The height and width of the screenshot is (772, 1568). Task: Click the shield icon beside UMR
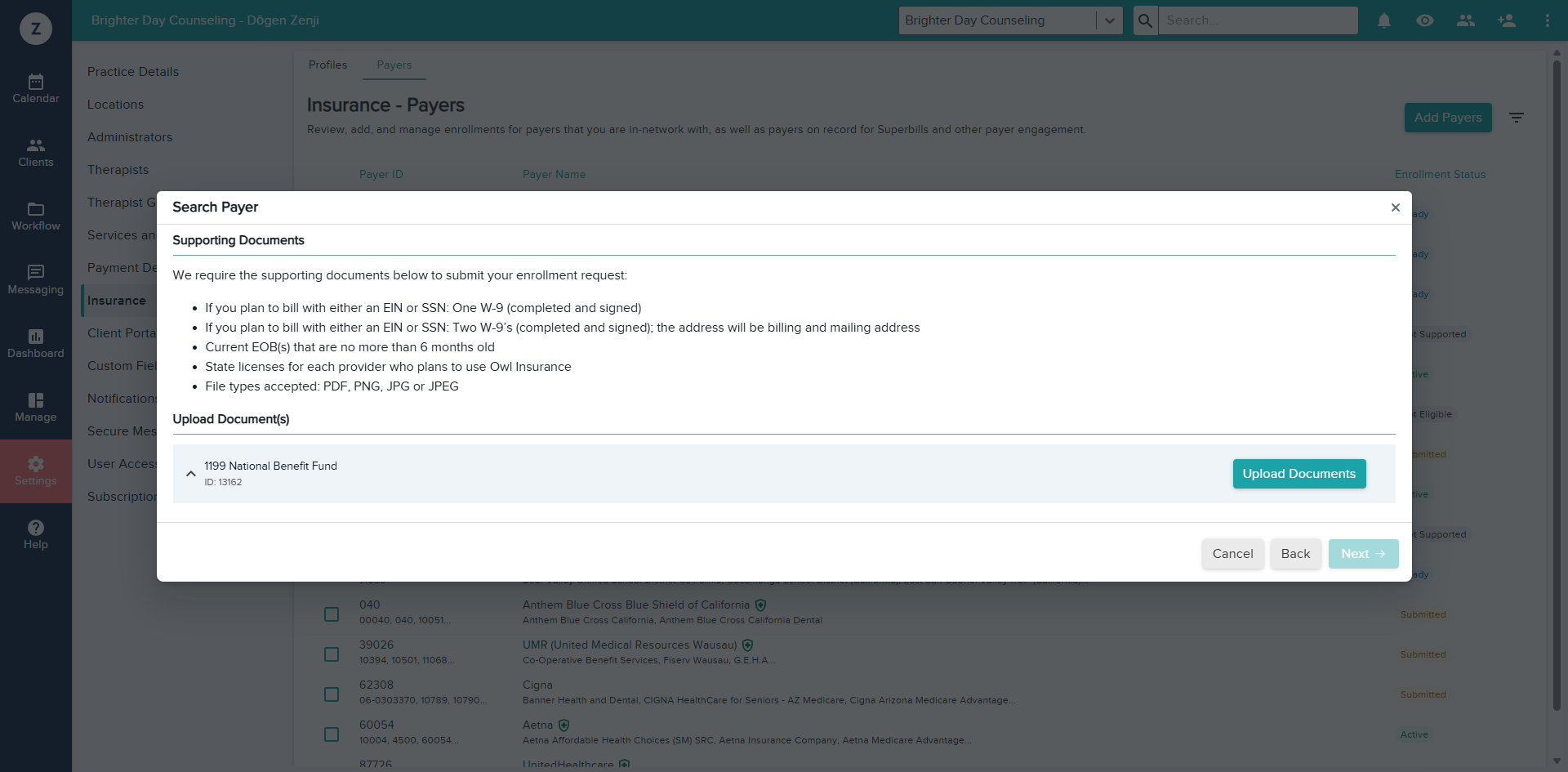click(x=747, y=645)
